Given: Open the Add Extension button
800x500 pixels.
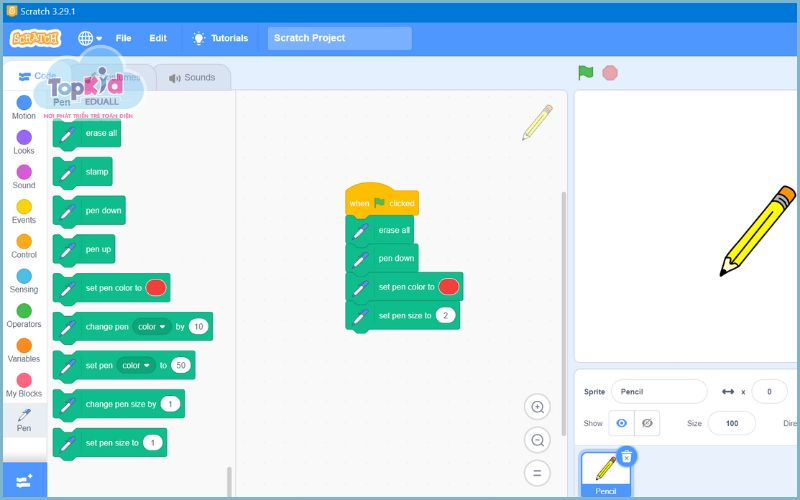Looking at the screenshot, I should (24, 481).
